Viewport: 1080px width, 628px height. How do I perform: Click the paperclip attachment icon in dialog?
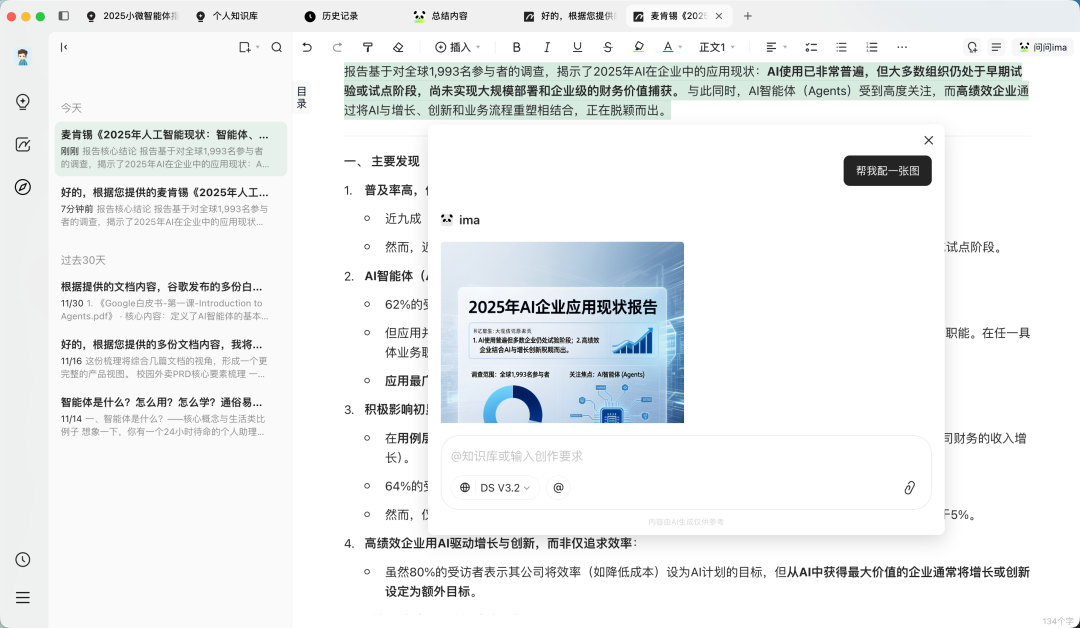pos(909,488)
